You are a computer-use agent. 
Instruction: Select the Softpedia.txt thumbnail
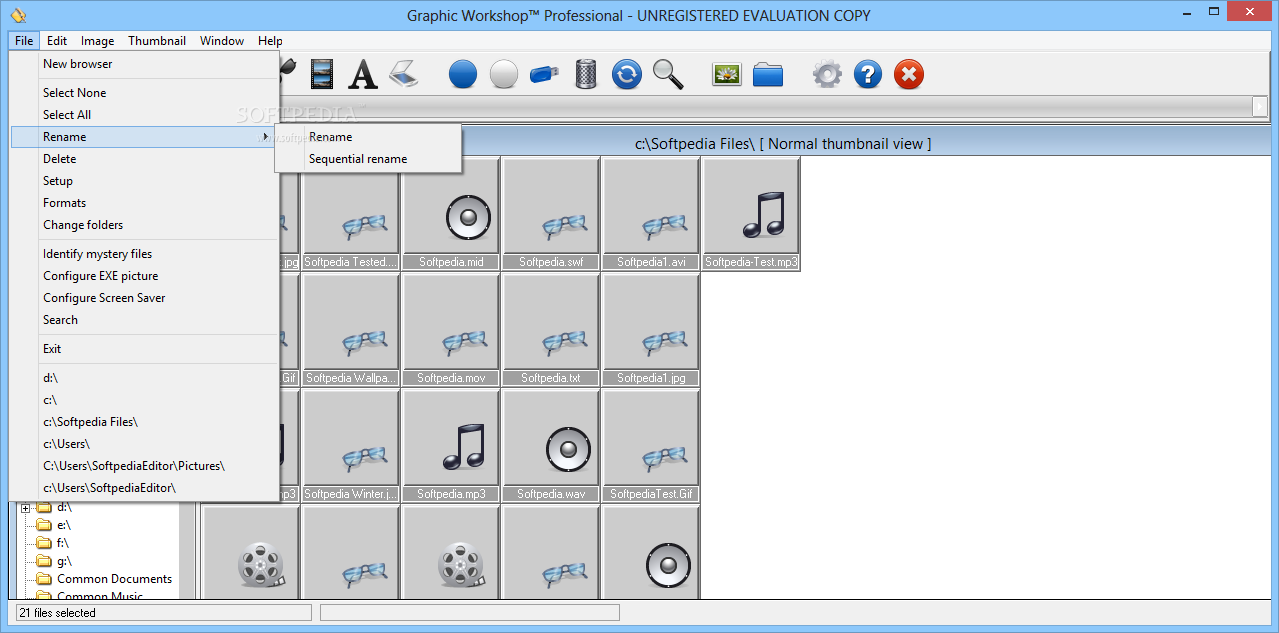(551, 330)
